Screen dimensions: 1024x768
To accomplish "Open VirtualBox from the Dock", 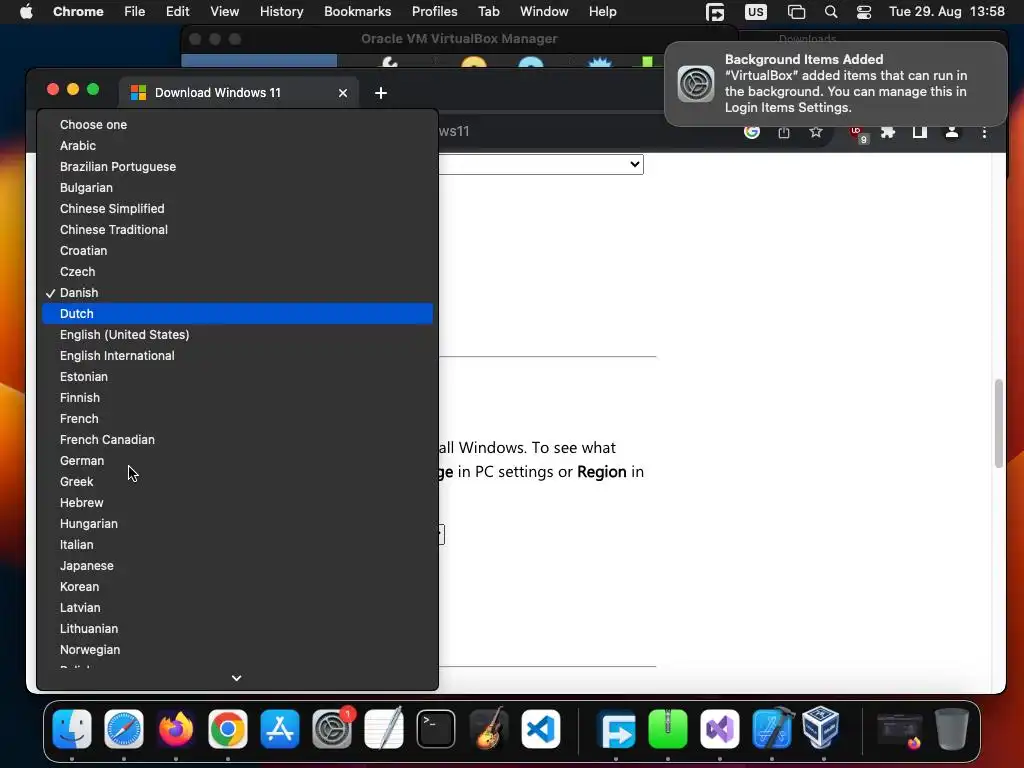I will (x=821, y=729).
